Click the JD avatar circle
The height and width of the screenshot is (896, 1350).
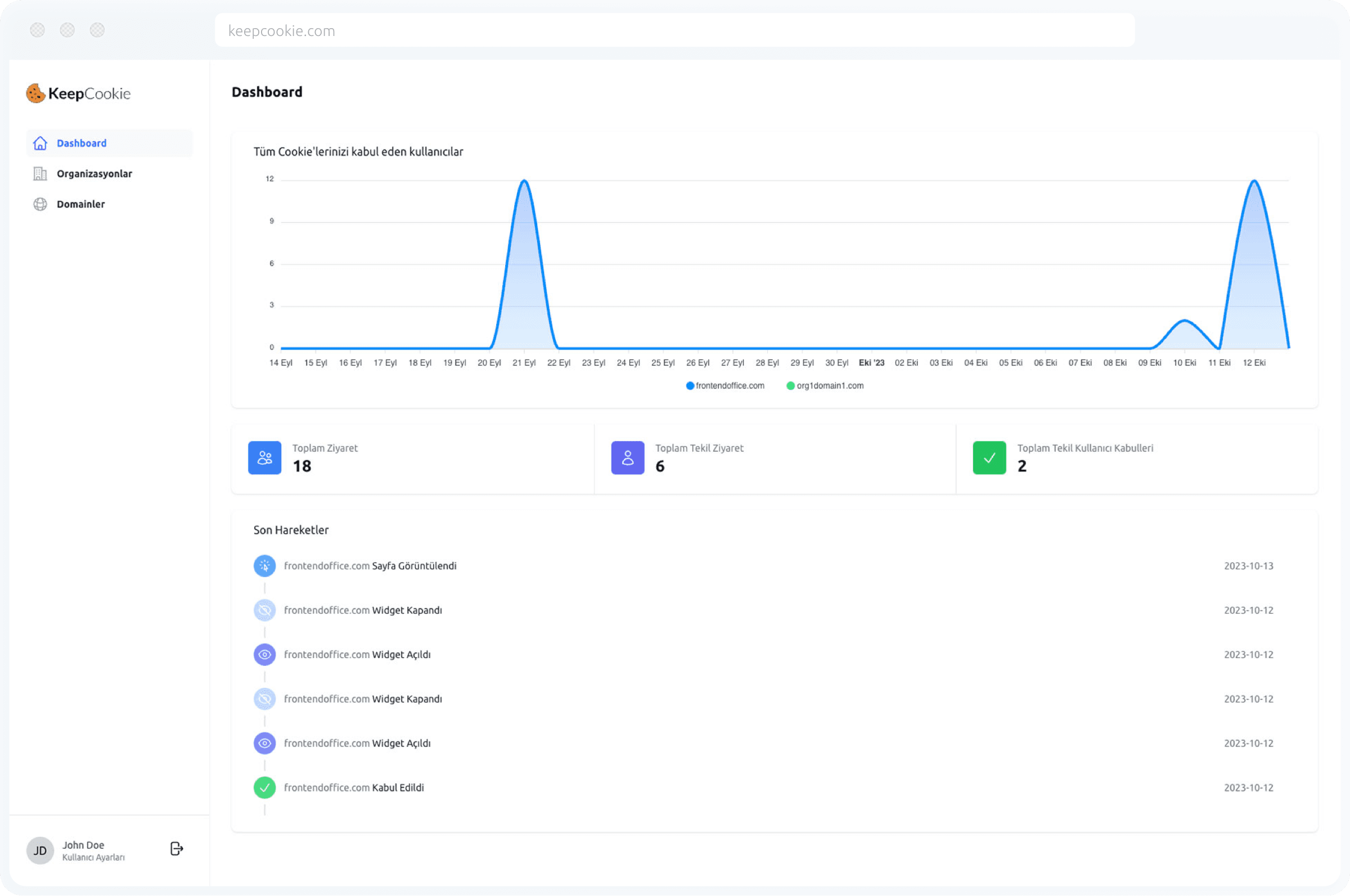pos(40,850)
